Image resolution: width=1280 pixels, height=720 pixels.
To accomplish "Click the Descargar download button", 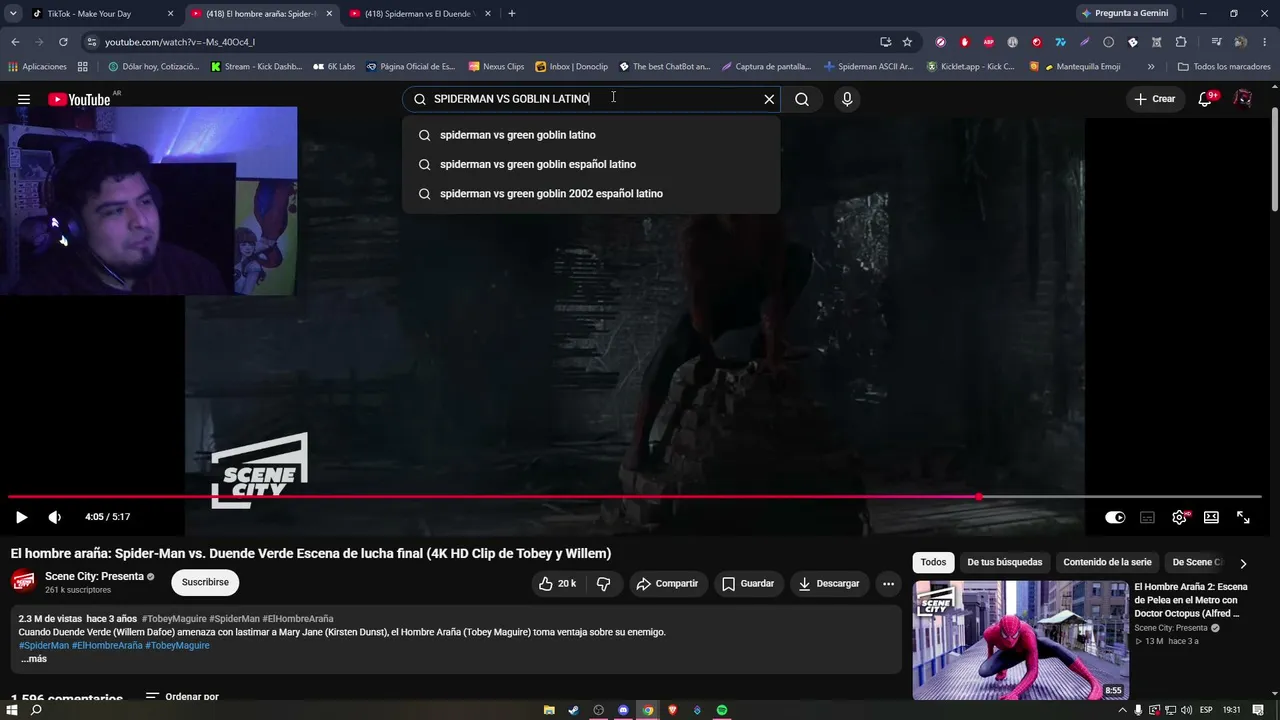I will [x=829, y=584].
